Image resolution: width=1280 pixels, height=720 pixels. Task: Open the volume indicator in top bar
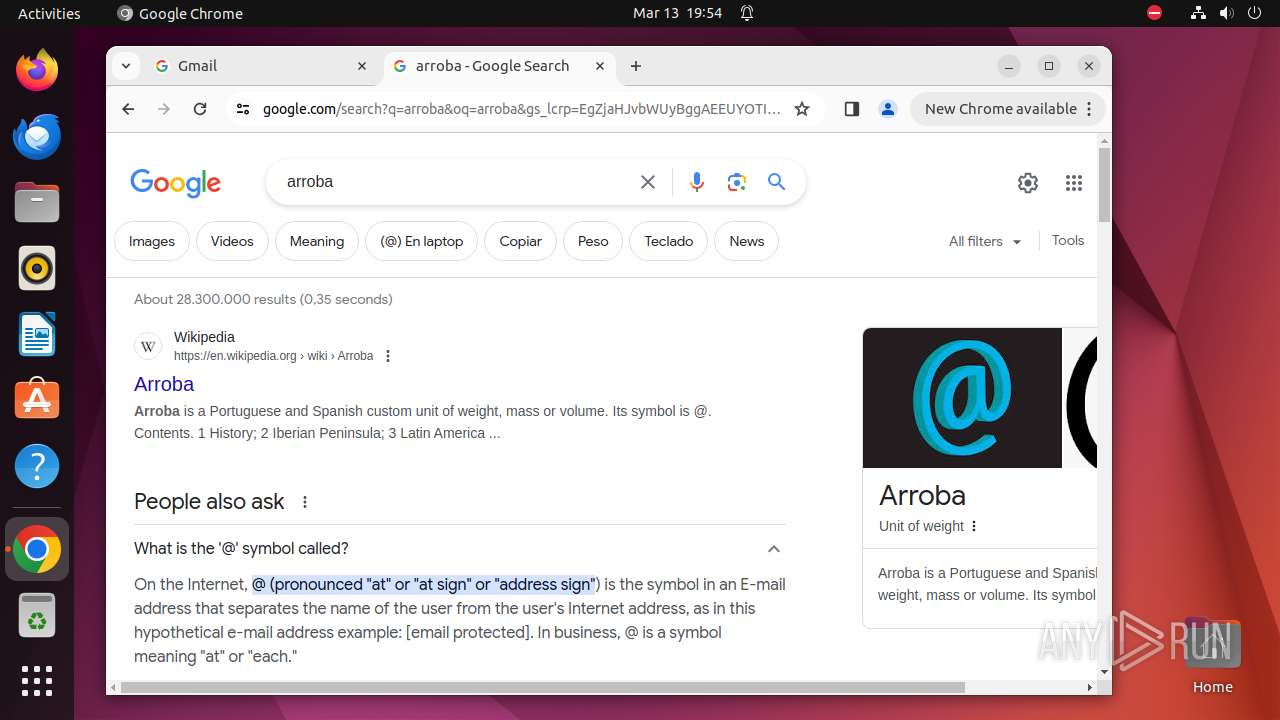pyautogui.click(x=1226, y=13)
